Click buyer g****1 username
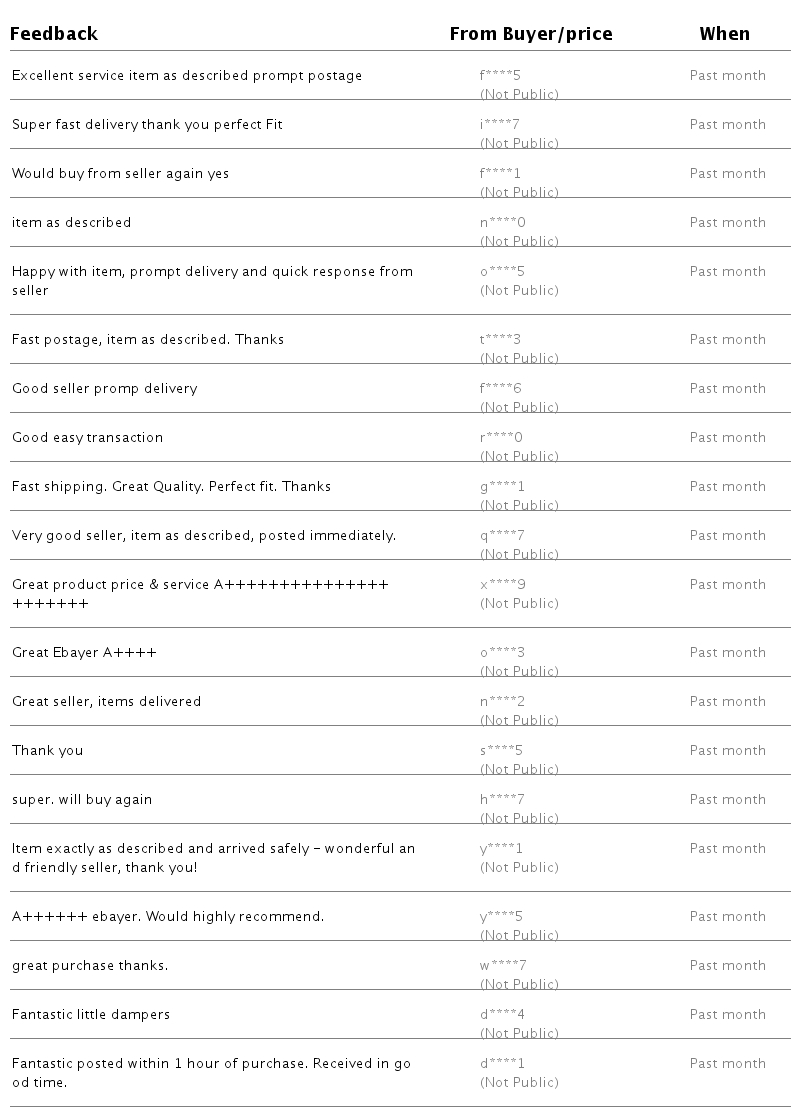Screen dimensions: 800x1107 [502, 487]
